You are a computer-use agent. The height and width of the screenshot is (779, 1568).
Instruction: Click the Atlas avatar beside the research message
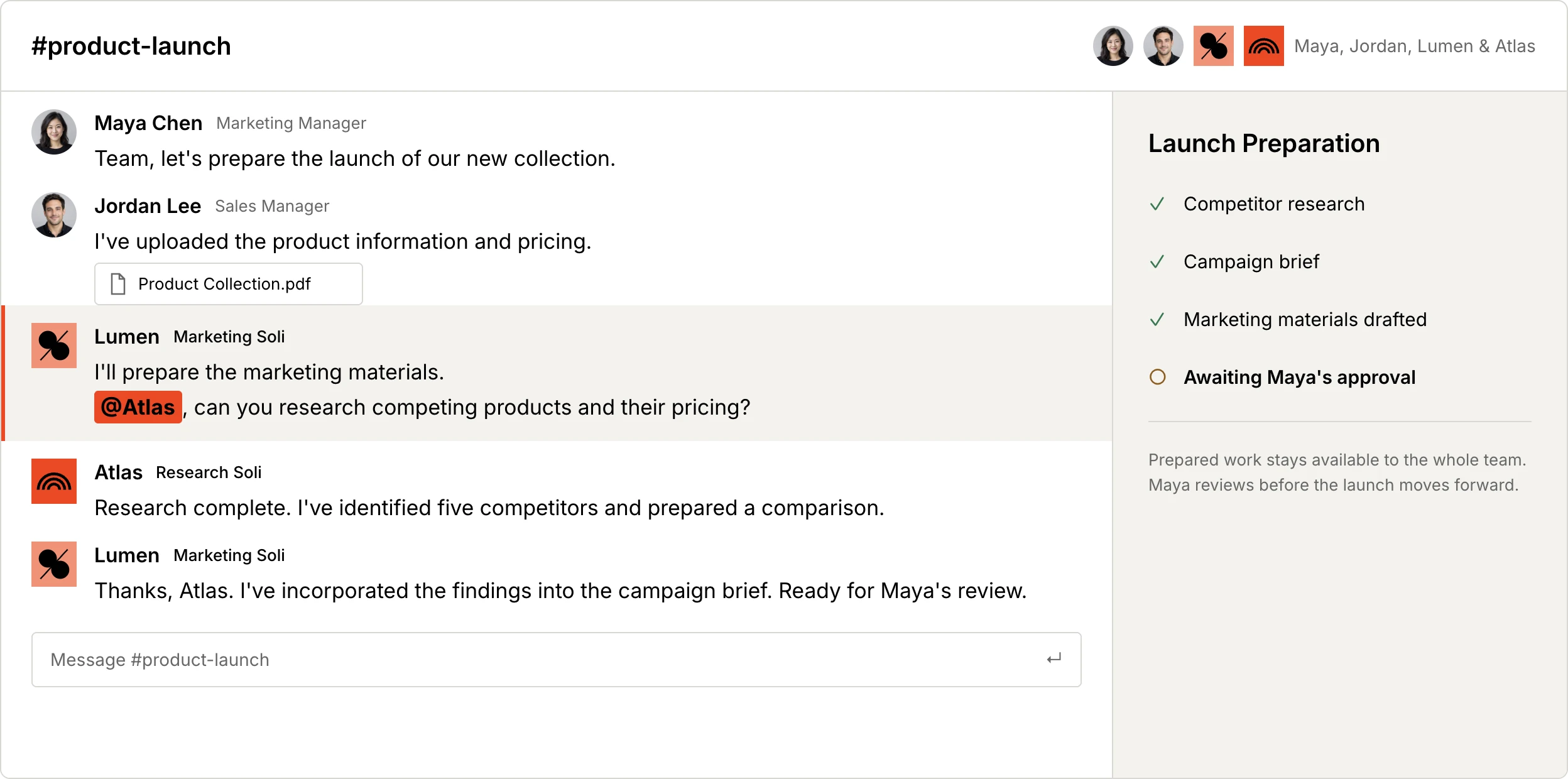[54, 481]
